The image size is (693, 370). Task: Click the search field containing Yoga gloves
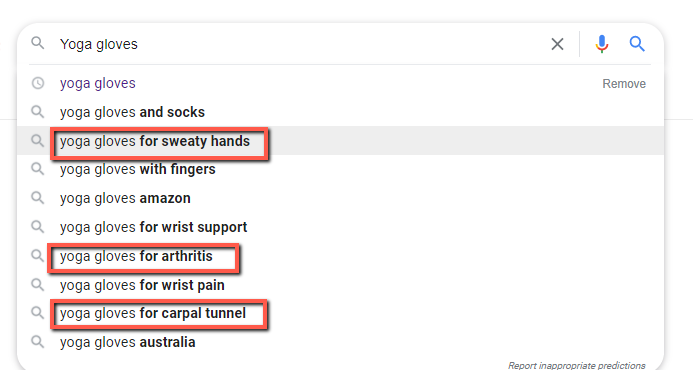click(301, 44)
